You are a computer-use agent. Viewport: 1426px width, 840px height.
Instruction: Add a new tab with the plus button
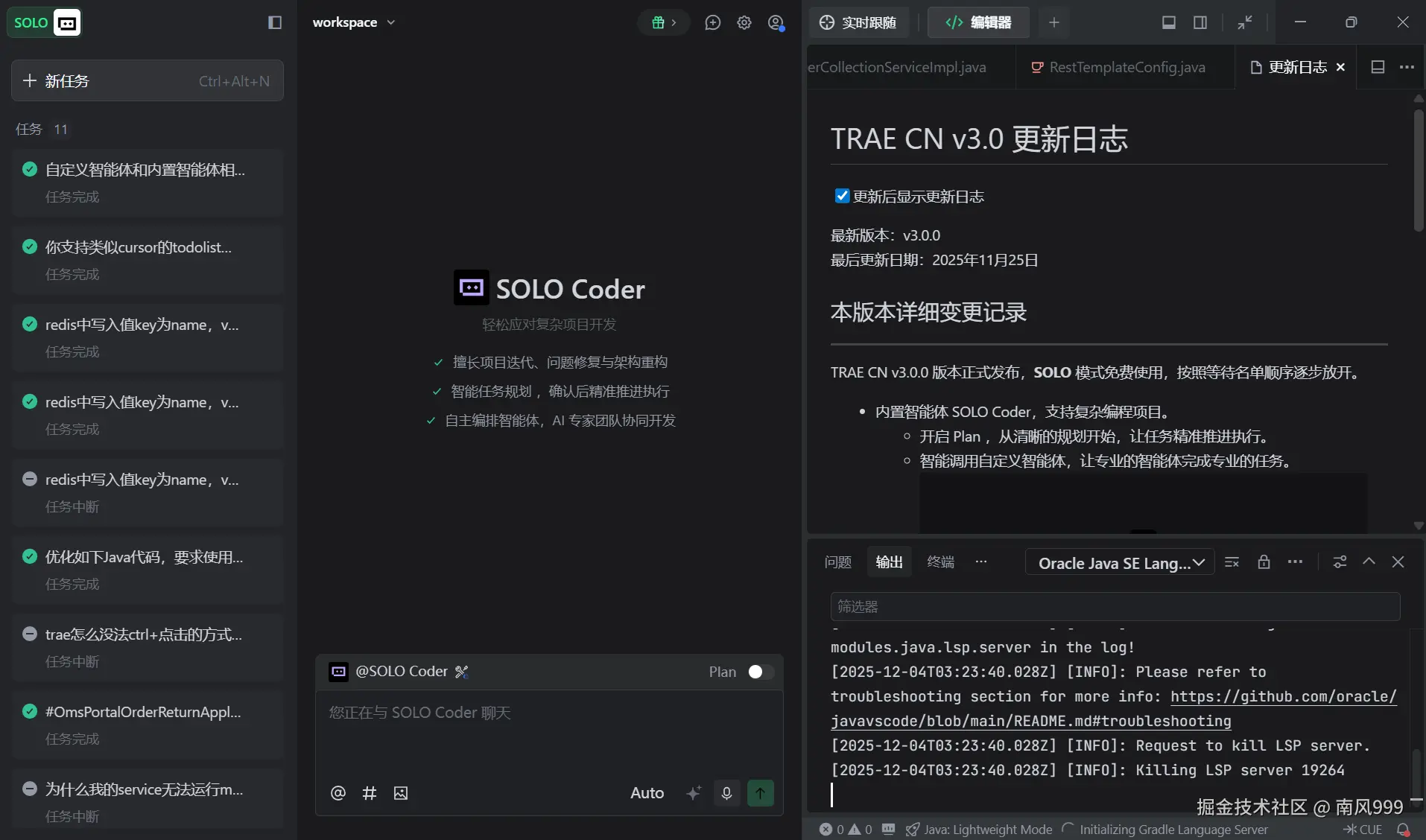[x=1053, y=22]
